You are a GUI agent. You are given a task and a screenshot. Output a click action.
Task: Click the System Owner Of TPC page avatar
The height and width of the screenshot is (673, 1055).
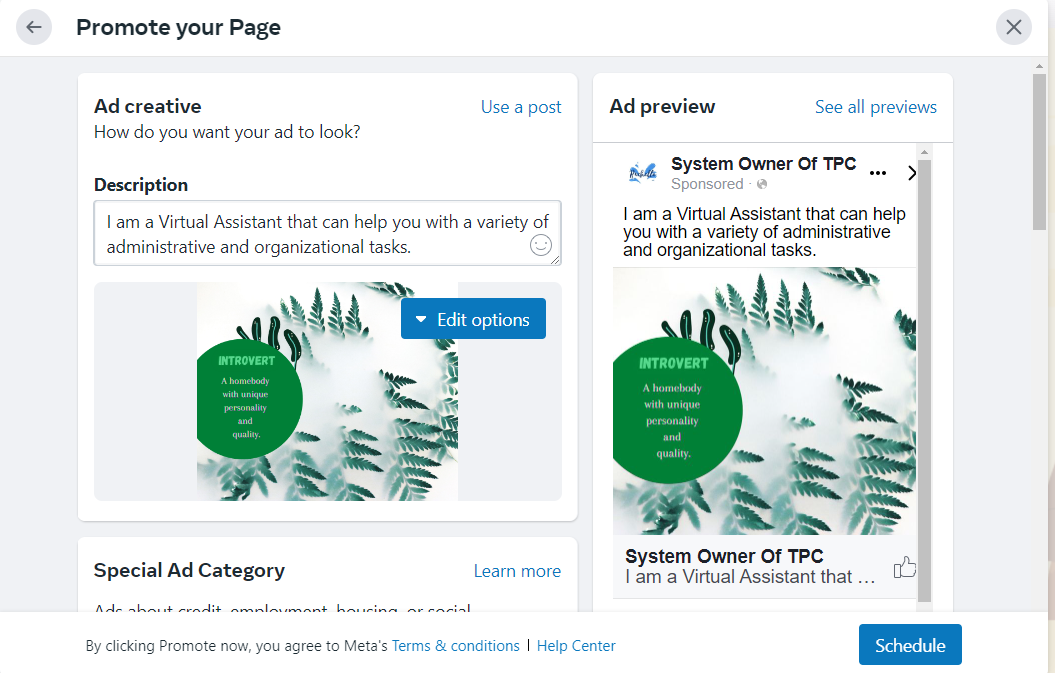[643, 173]
